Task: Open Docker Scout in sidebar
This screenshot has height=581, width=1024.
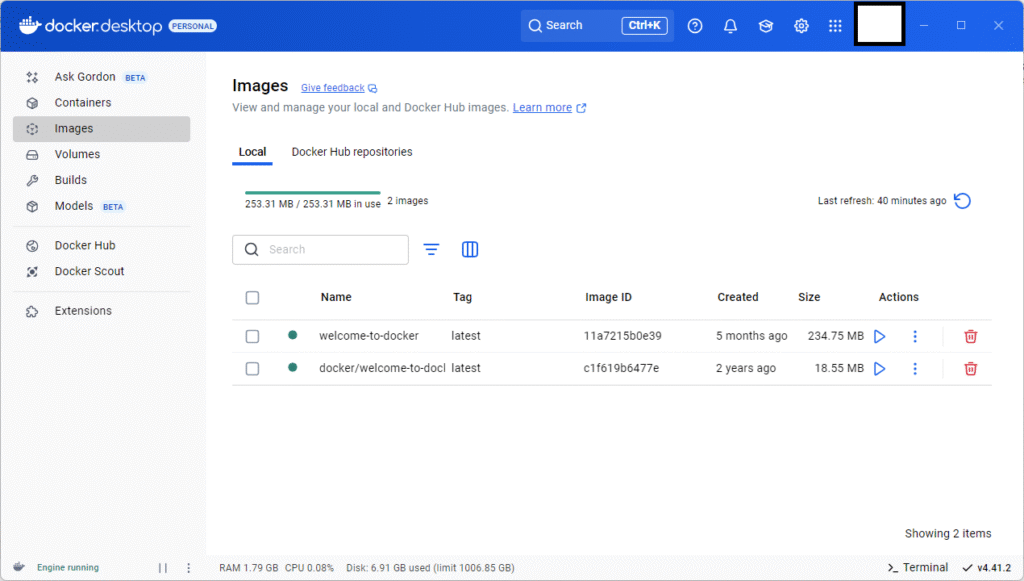Action: 102,272
